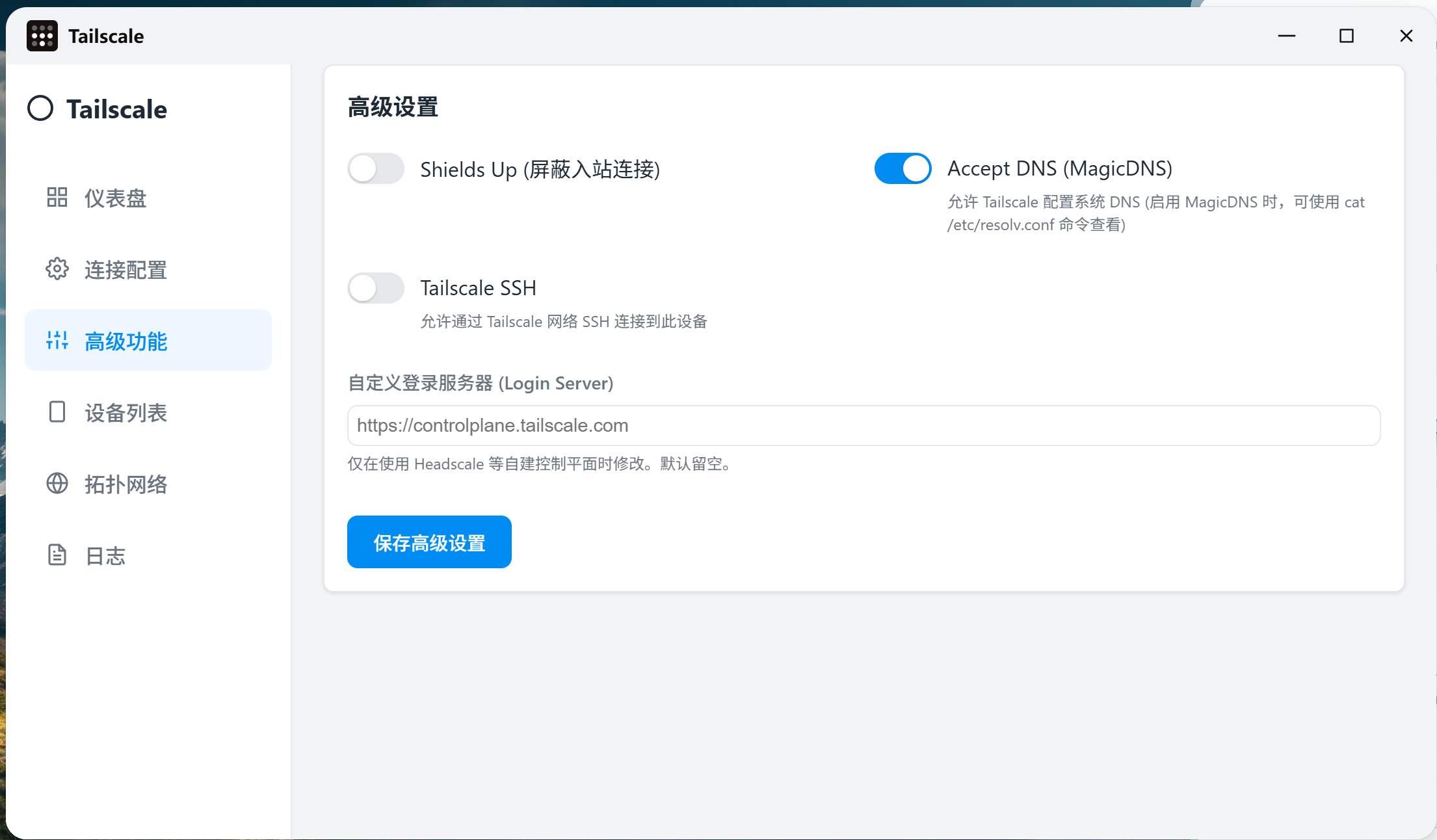This screenshot has height=840, width=1437.
Task: Click the Tailscale logo in the title bar
Action: [x=42, y=36]
